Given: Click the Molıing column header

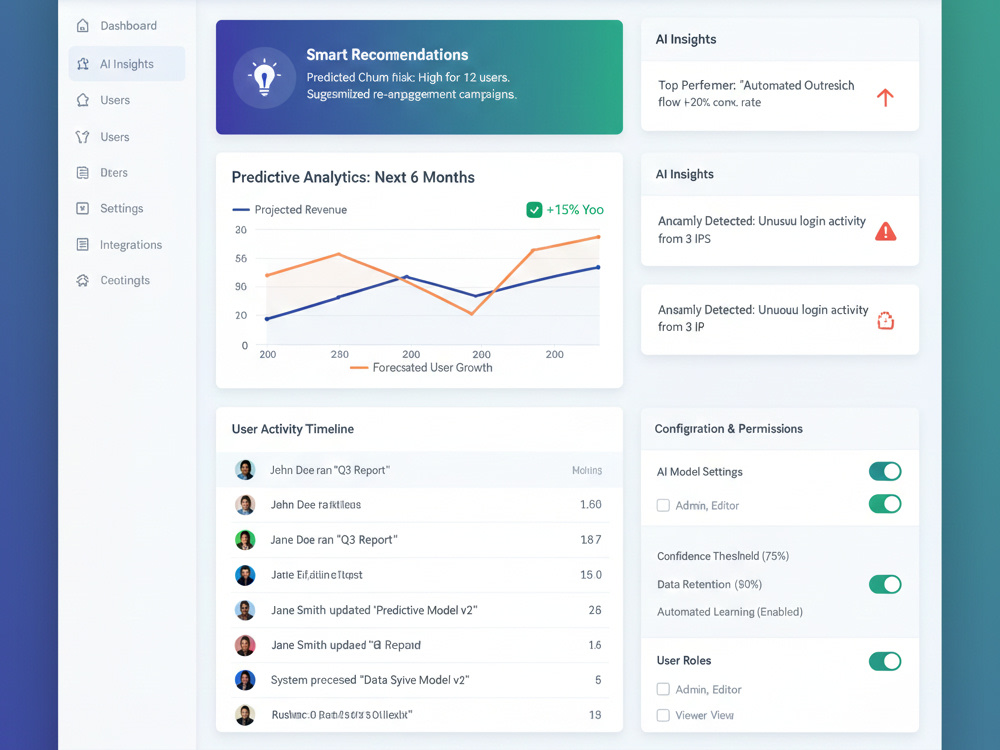Looking at the screenshot, I should (587, 470).
